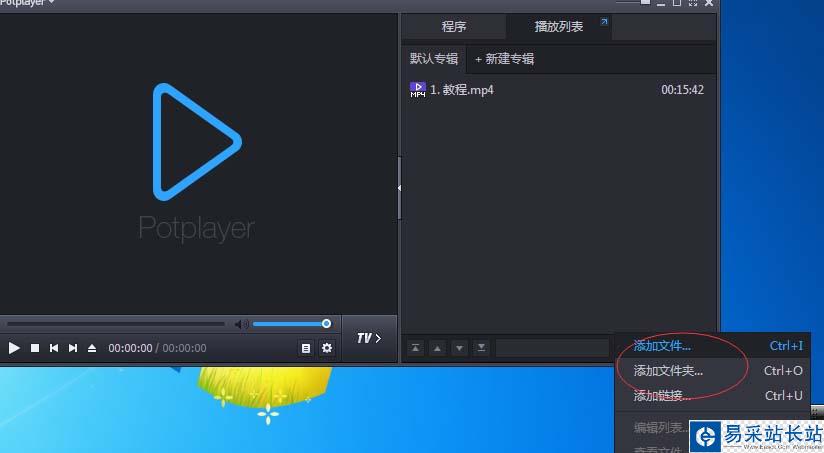Toggle the playlist panel icon
This screenshot has width=824, height=453.
(306, 348)
